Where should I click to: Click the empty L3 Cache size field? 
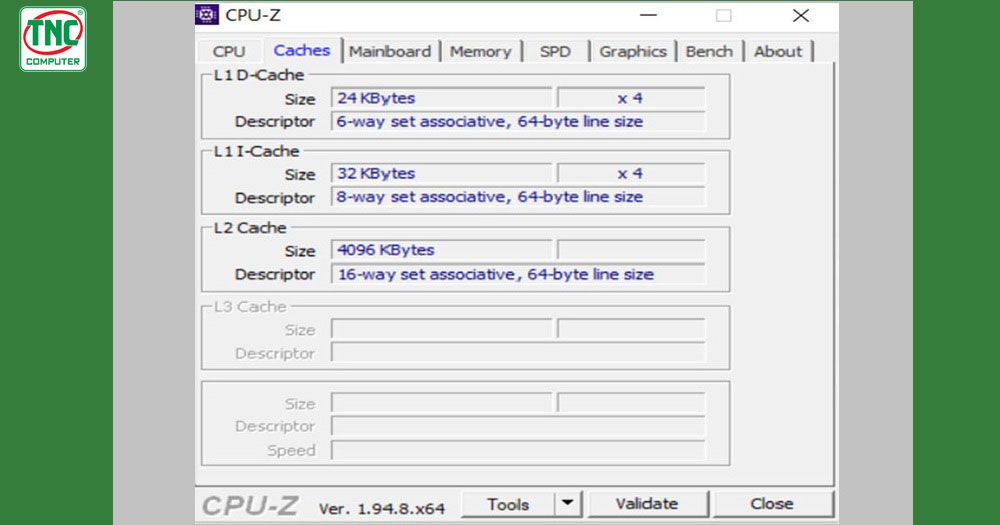441,329
